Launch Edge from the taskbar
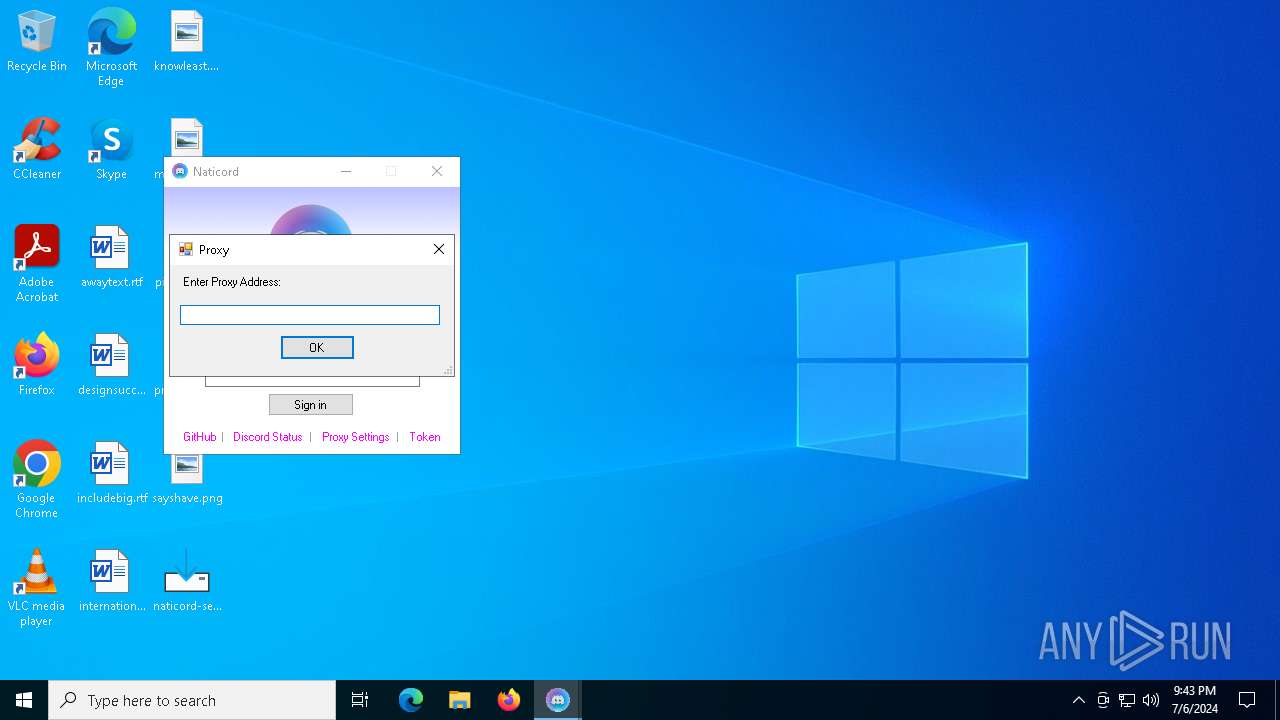The height and width of the screenshot is (720, 1280). (x=411, y=700)
